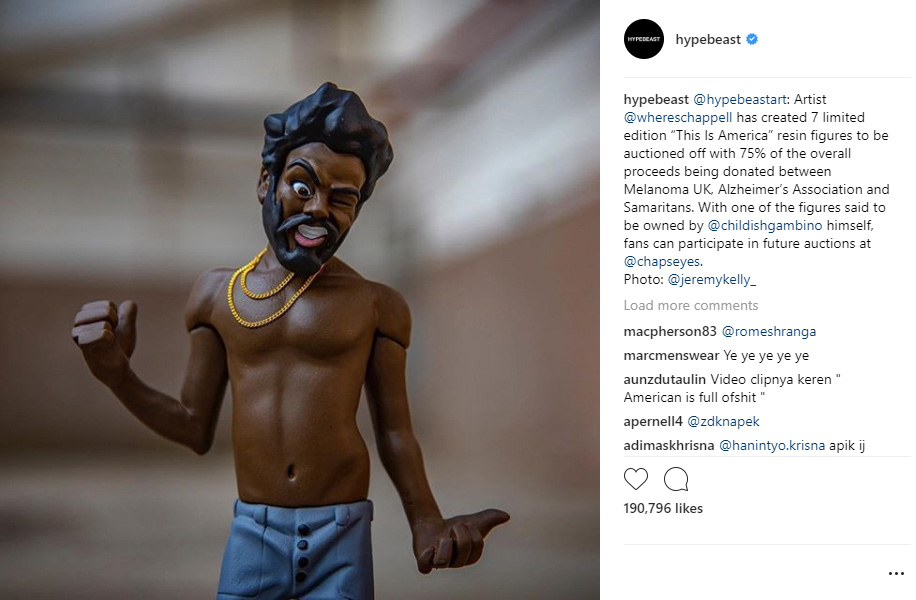Open the hypebeast username in header
916x600 pixels.
click(x=708, y=39)
